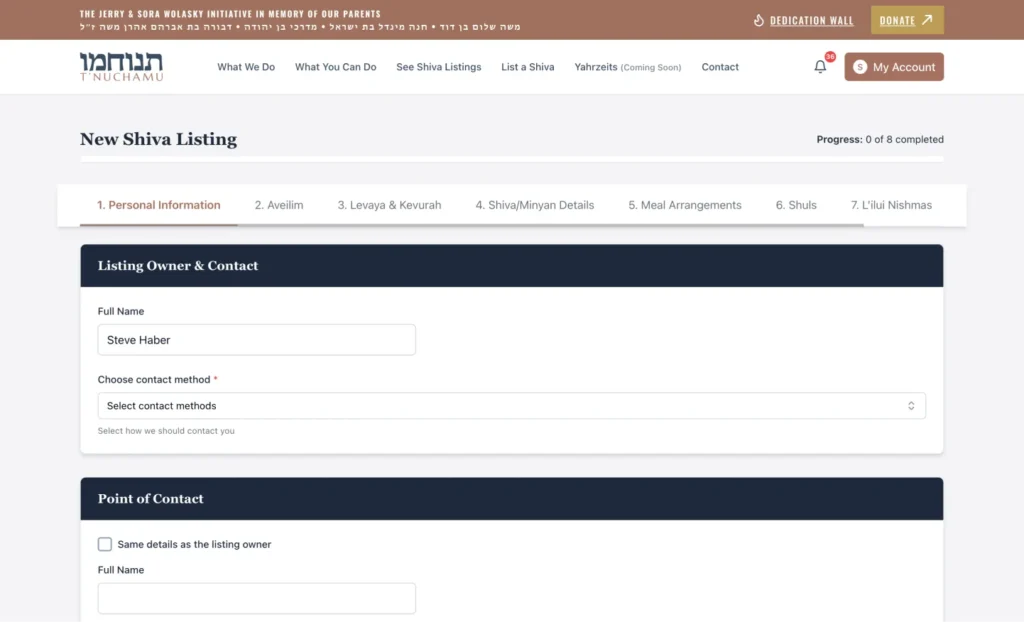Click the contact method dropdown chevron arrows
The image size is (1024, 622).
[911, 406]
